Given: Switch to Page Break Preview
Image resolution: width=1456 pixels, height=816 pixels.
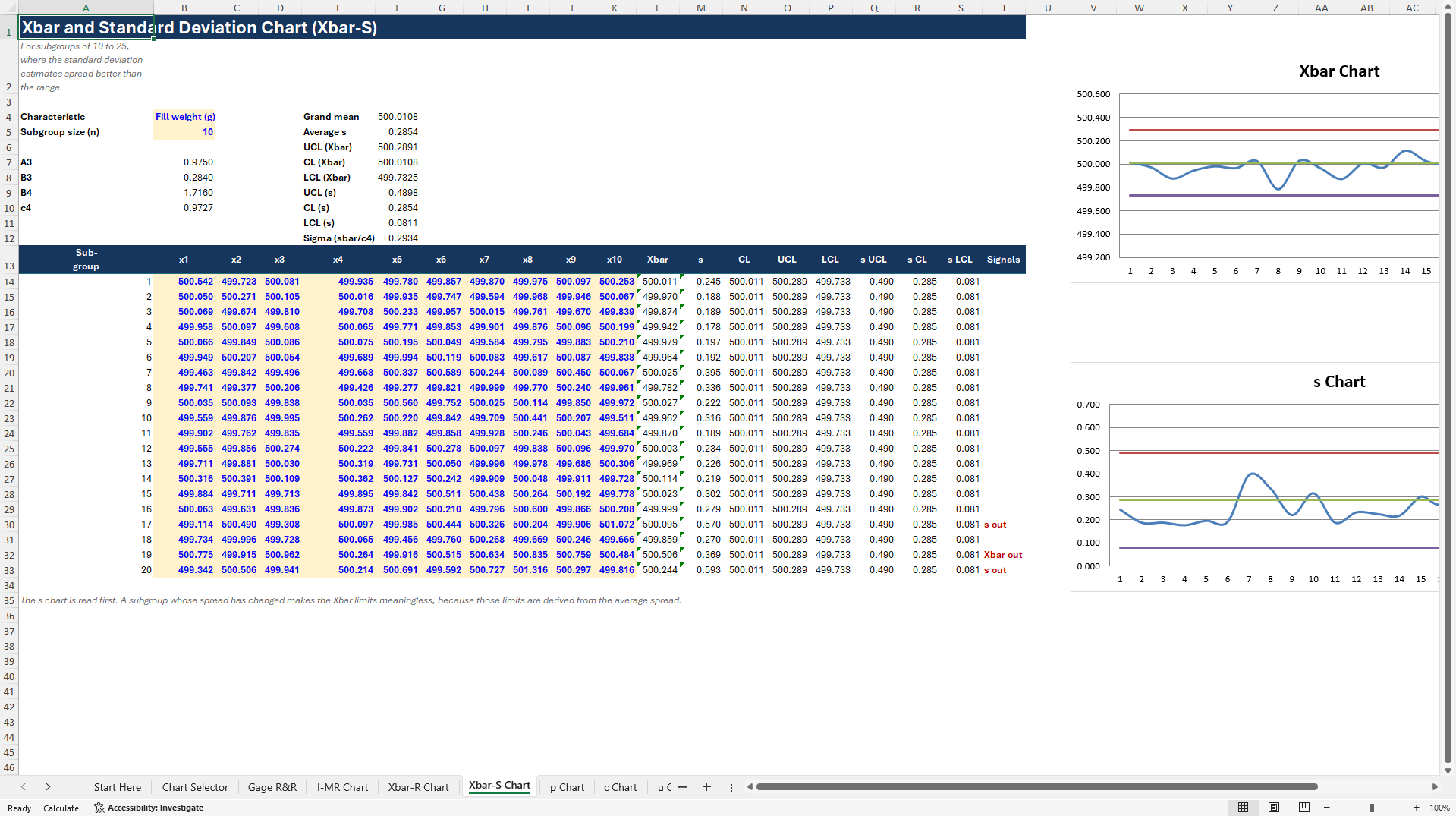Looking at the screenshot, I should 1304,808.
